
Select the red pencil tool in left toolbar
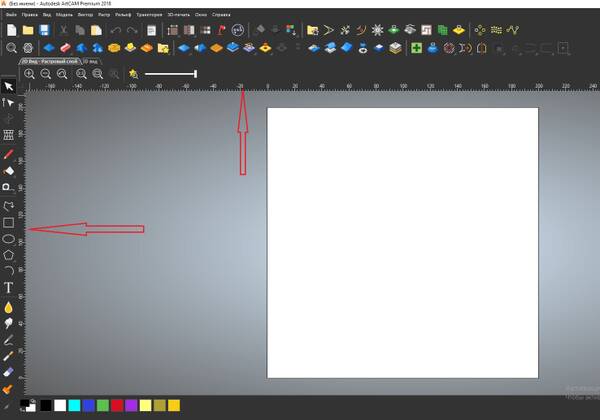pyautogui.click(x=8, y=154)
